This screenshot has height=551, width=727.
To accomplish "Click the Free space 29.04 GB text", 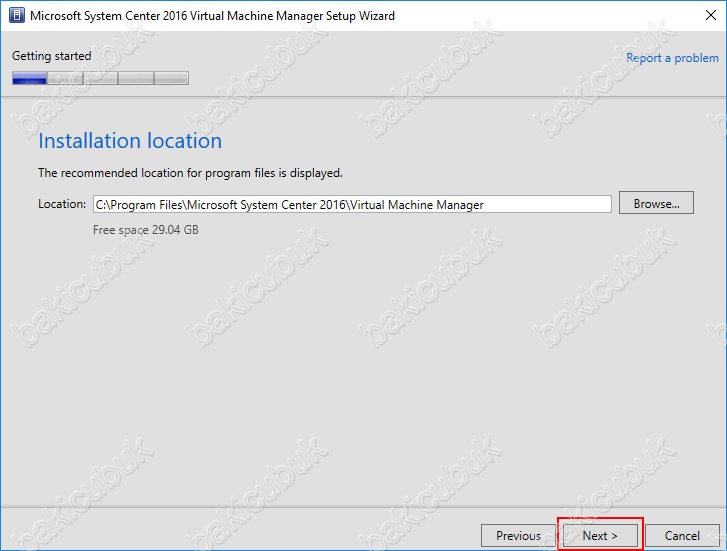I will (146, 230).
